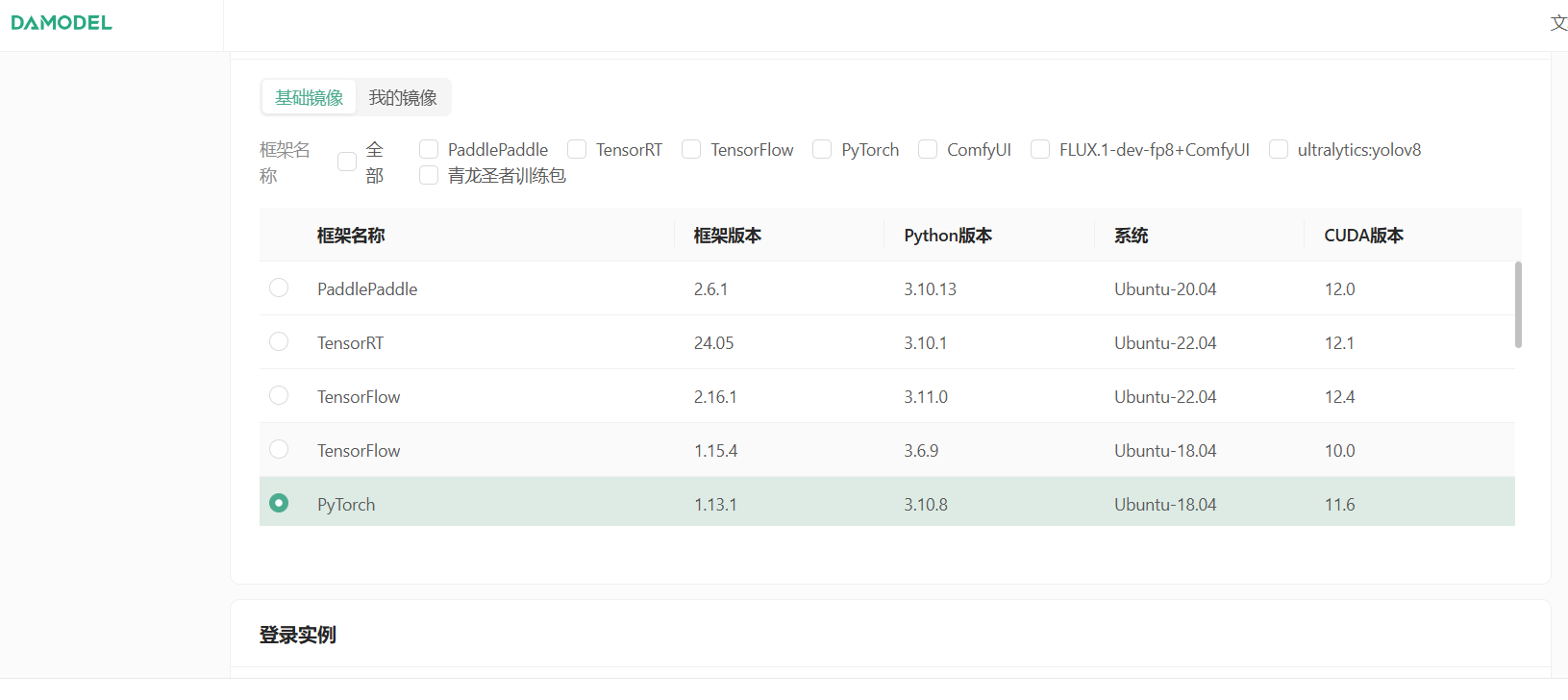Click framework version 2.6.1
Screen dimensions: 1568x700
(710, 289)
